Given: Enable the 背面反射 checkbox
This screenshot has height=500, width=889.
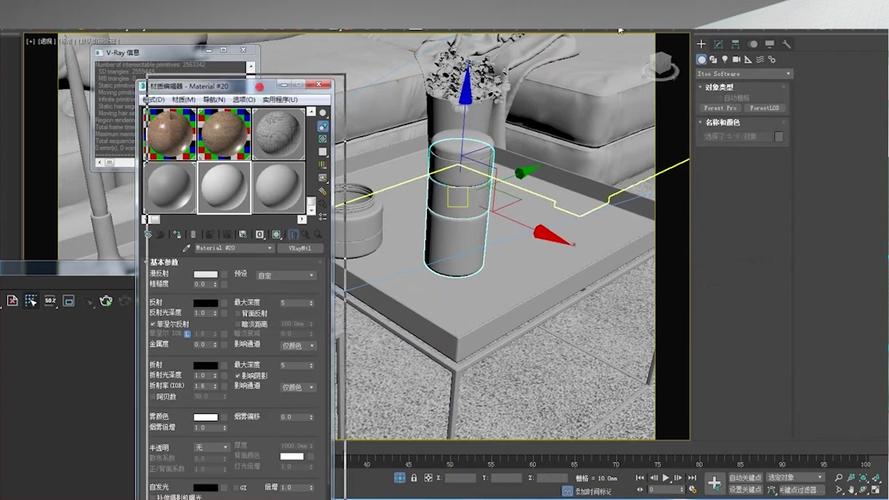Looking at the screenshot, I should [238, 313].
